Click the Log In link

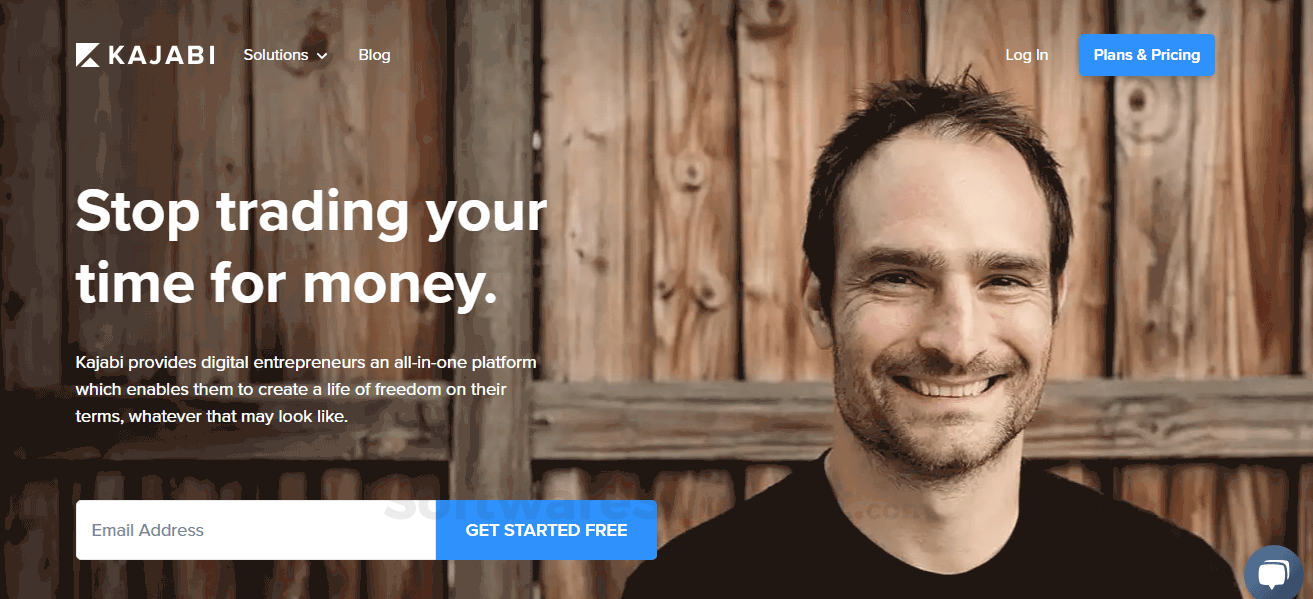(1027, 55)
